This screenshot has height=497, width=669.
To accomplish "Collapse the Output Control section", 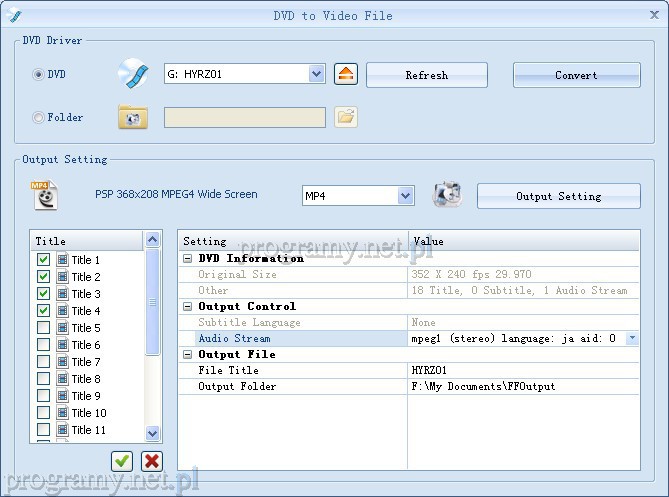I will 188,306.
